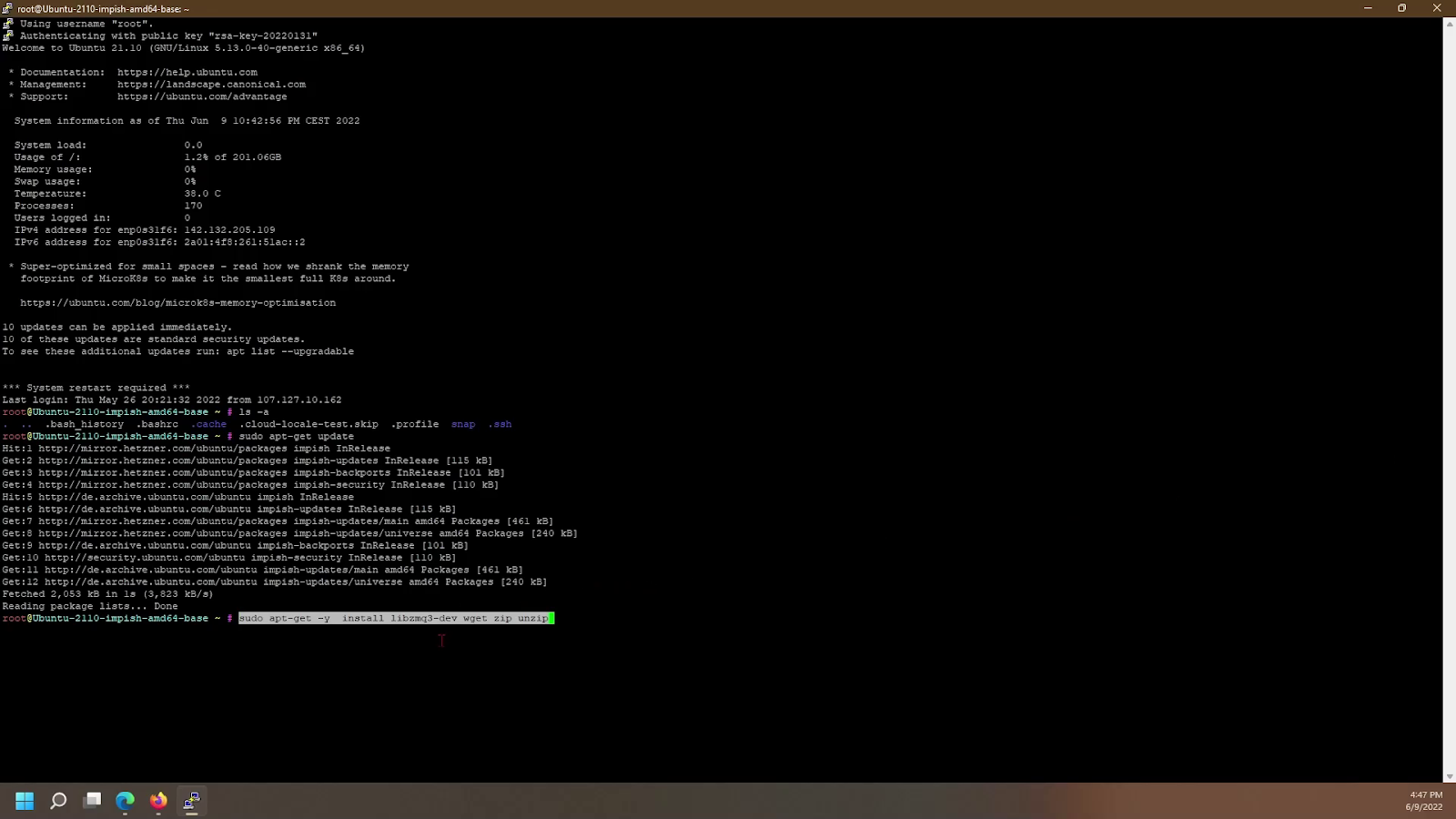Launch Firefox from the taskbar

158,801
